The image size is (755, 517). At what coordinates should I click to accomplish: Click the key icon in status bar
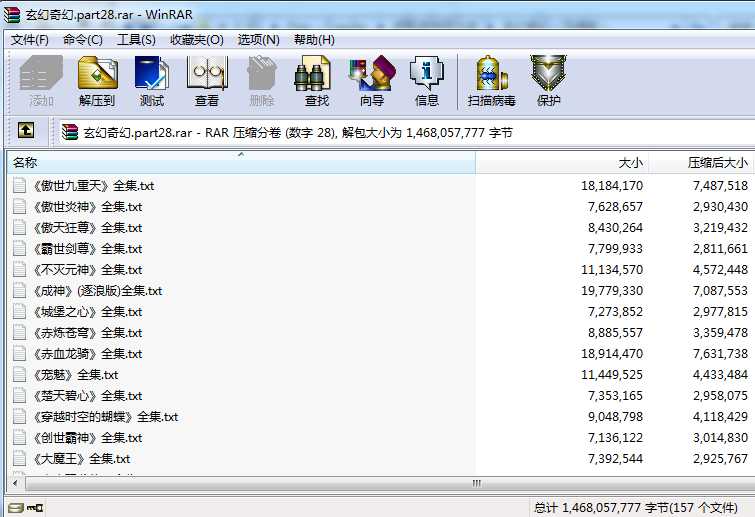[35, 508]
